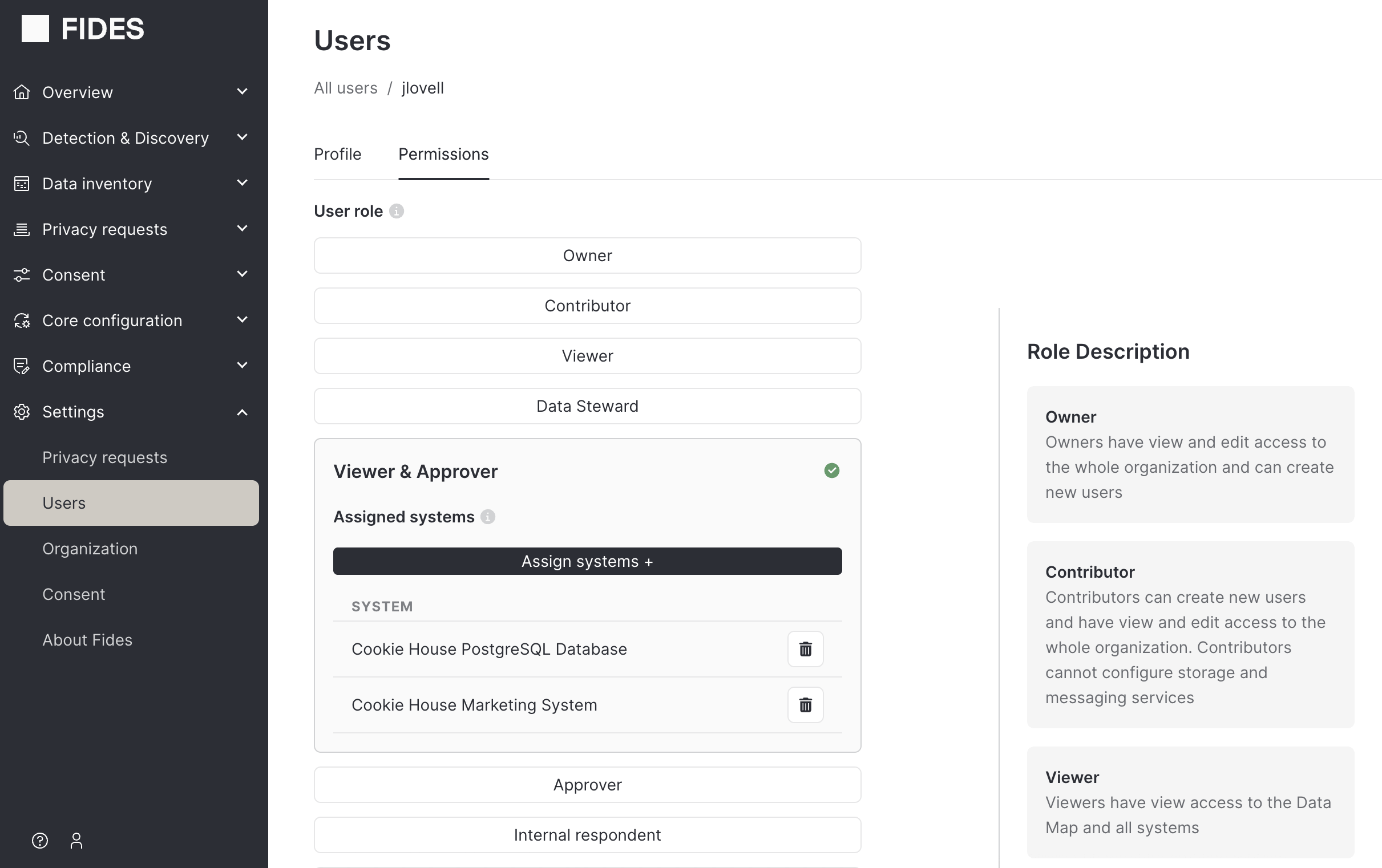Click the Assigned systems info icon
This screenshot has height=868, width=1382.
tap(488, 517)
